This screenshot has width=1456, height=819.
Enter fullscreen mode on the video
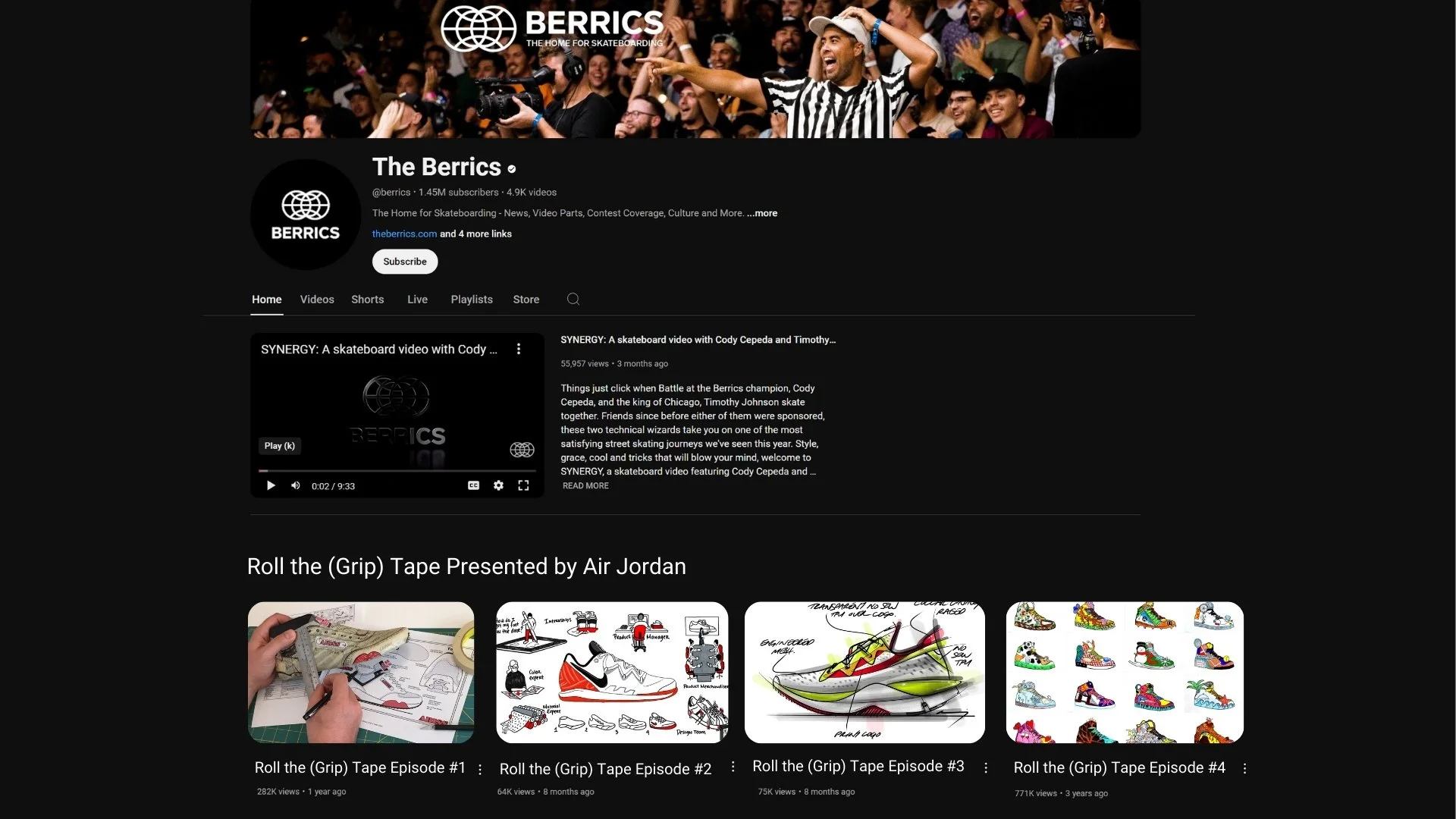point(523,485)
